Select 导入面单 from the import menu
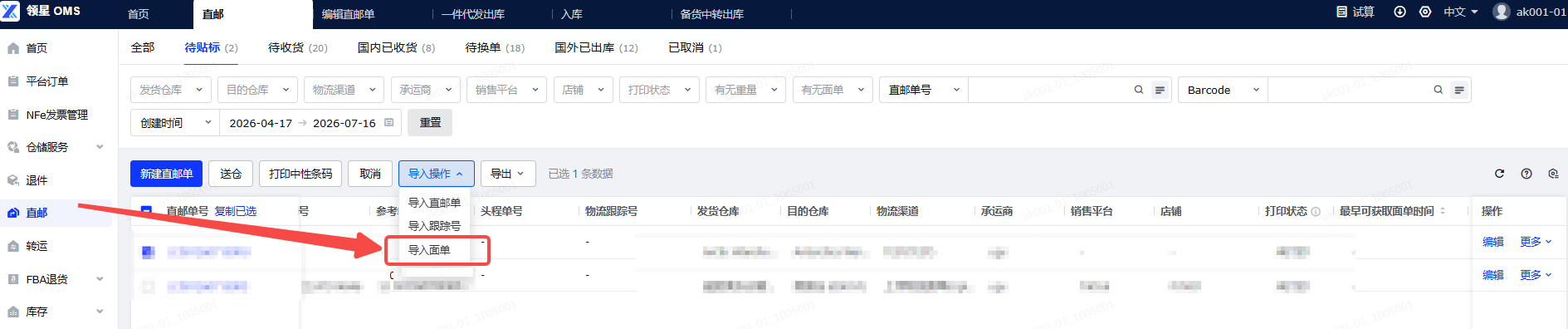The image size is (1568, 329). point(429,250)
